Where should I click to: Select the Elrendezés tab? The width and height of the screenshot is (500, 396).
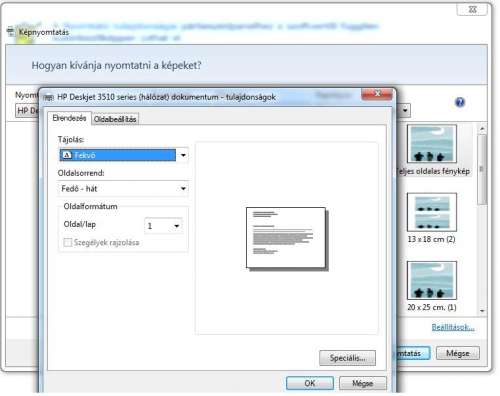69,118
